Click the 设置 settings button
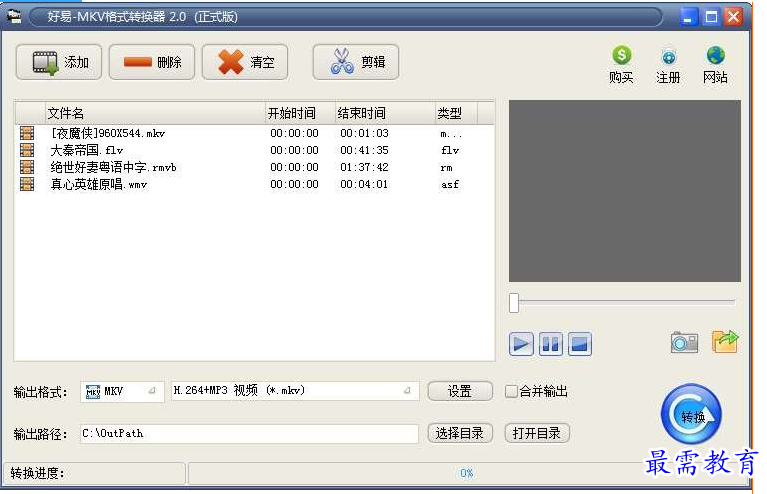Image resolution: width=767 pixels, height=494 pixels. [x=460, y=391]
